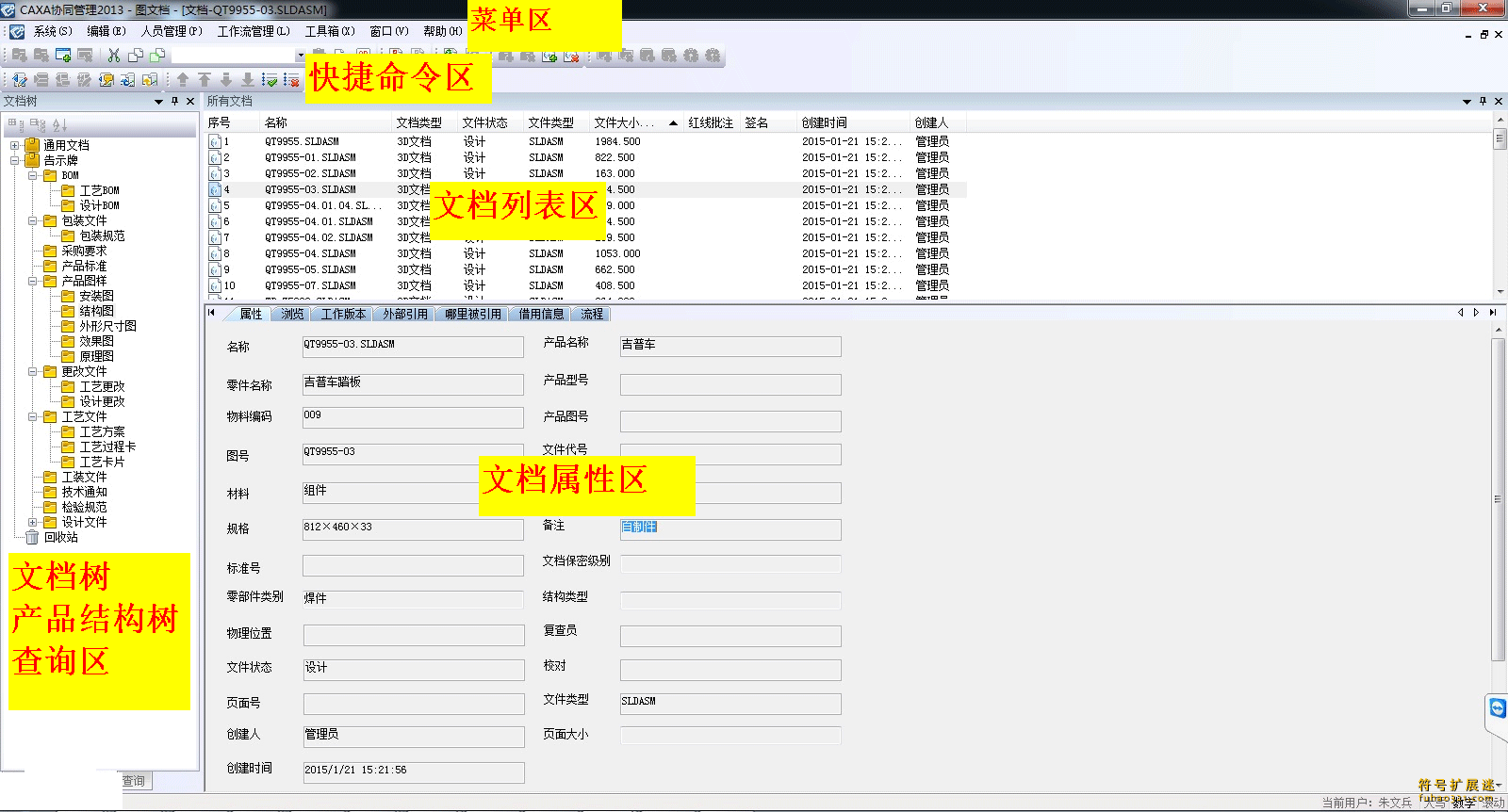Open the toolbar combo box dropdown arrow
1508x812 pixels.
click(301, 56)
